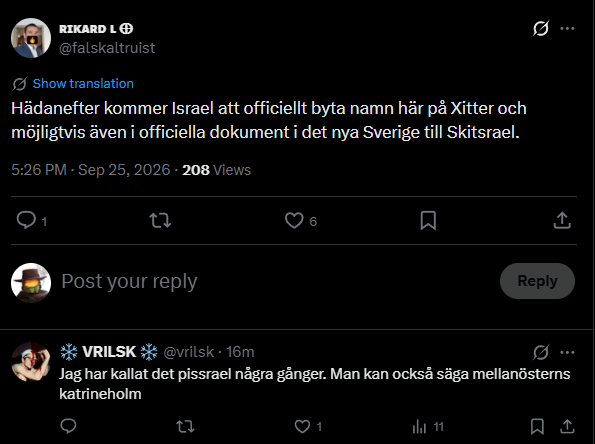Repost the main post by RIKARD L

tap(160, 220)
